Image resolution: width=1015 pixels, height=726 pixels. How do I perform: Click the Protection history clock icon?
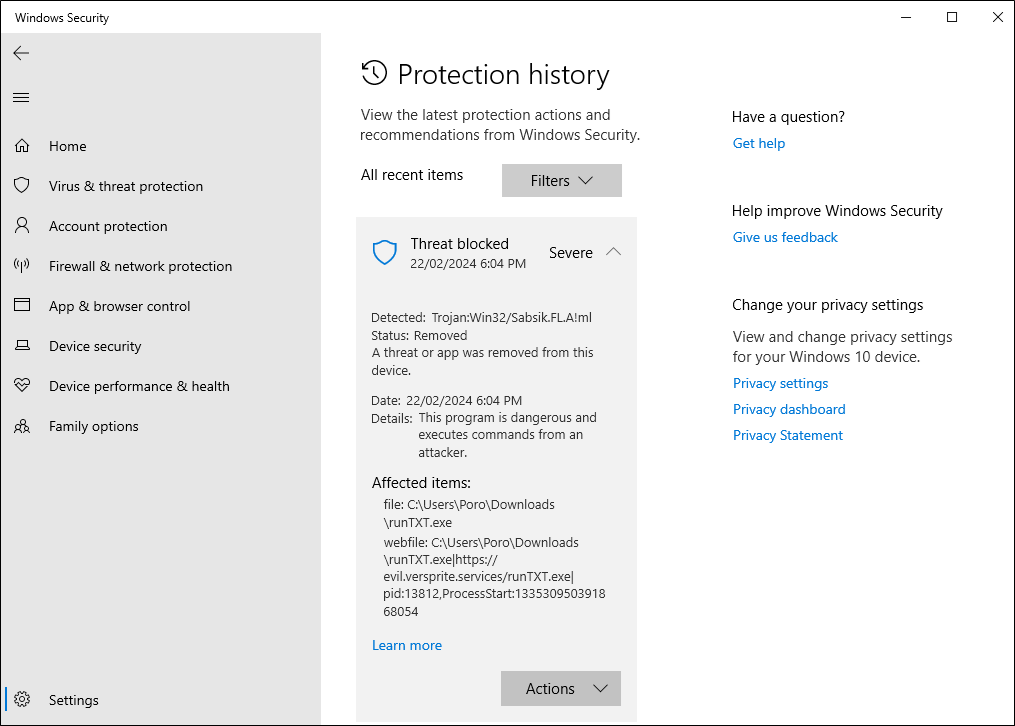[x=374, y=73]
